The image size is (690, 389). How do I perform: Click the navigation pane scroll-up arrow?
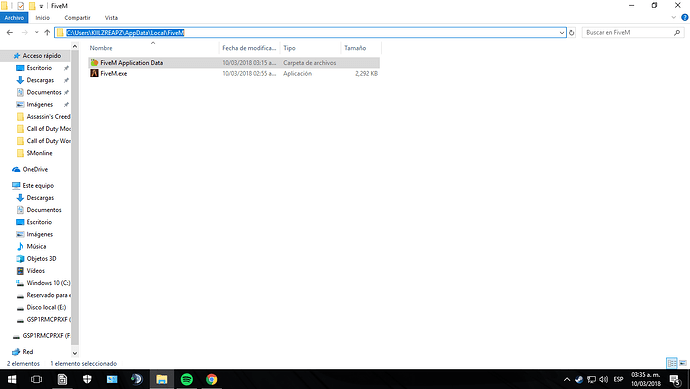point(75,46)
